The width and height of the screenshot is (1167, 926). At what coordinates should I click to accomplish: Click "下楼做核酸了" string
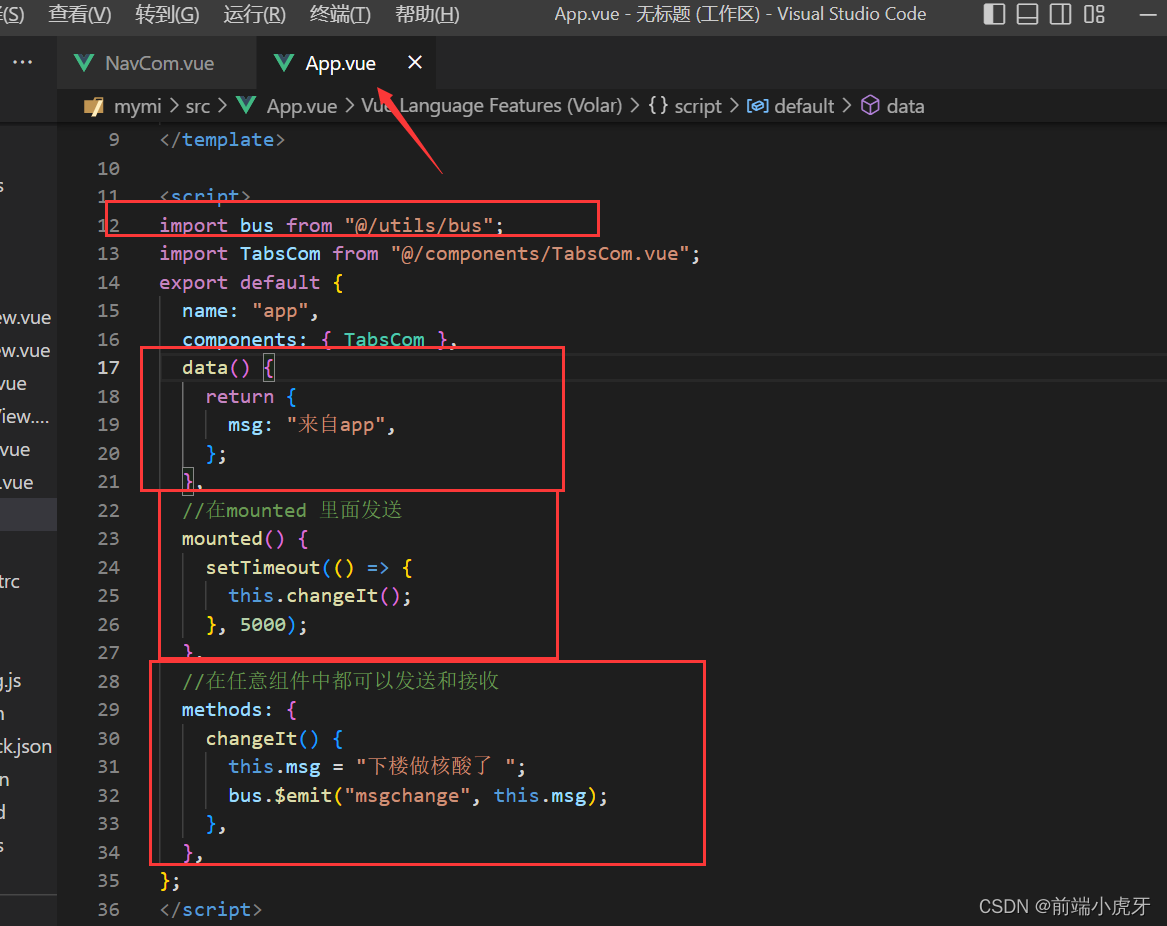coord(436,767)
